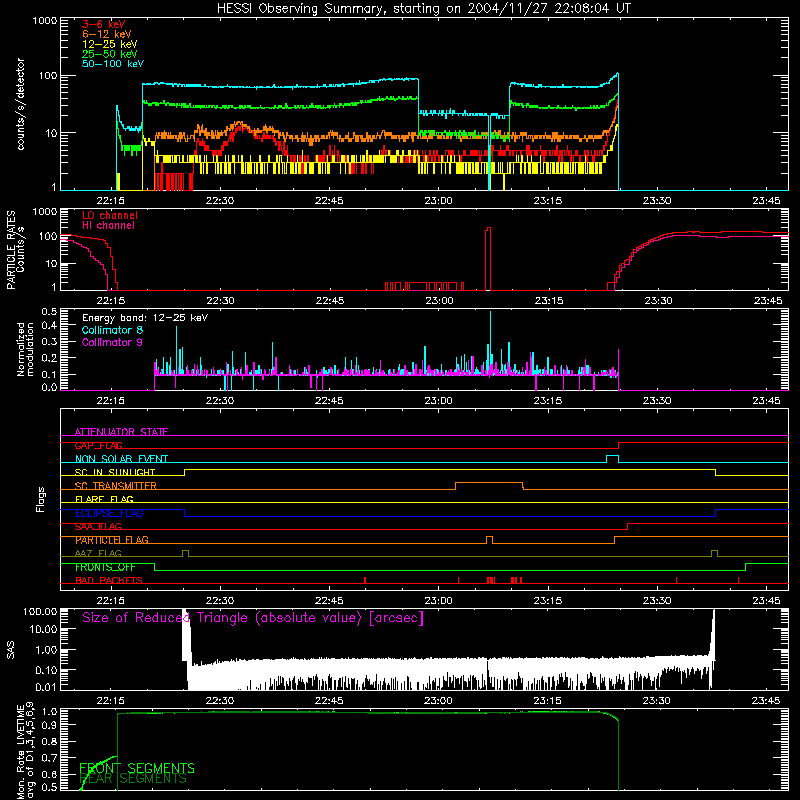Pick the 25-50 keV legend label

pyautogui.click(x=109, y=54)
